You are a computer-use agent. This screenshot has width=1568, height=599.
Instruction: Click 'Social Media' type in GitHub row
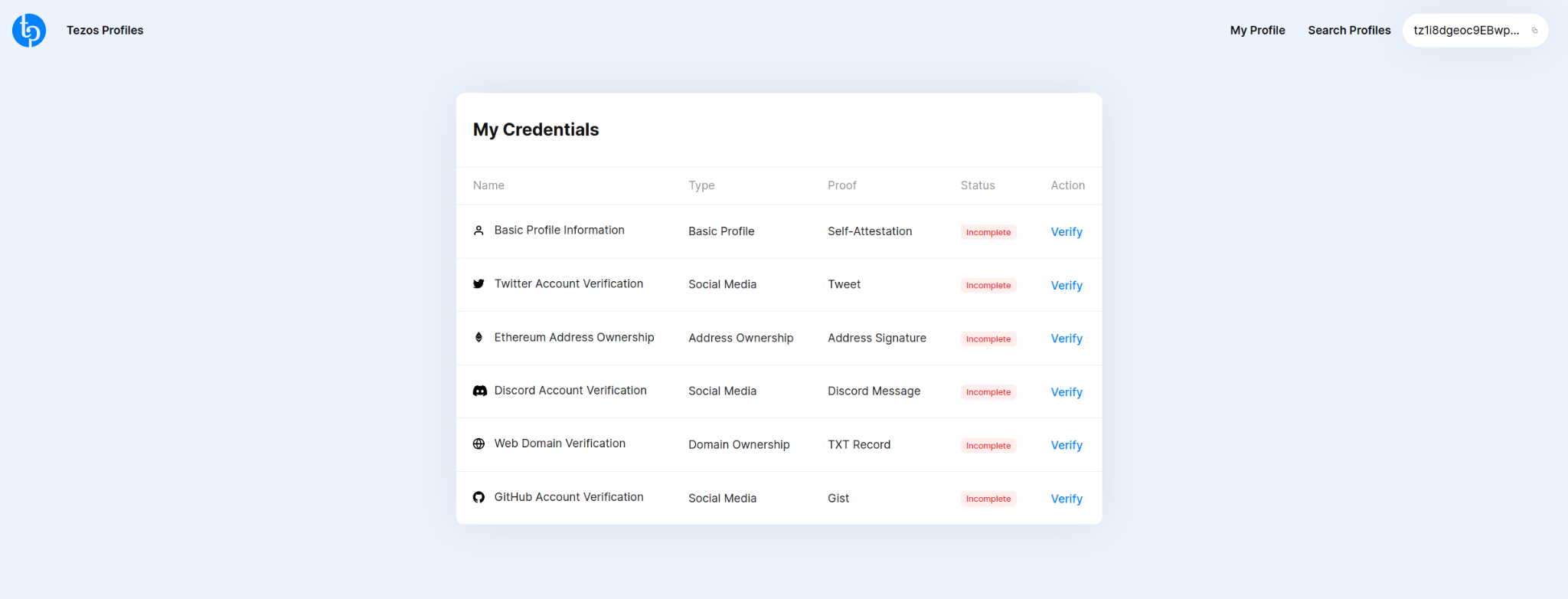click(722, 498)
